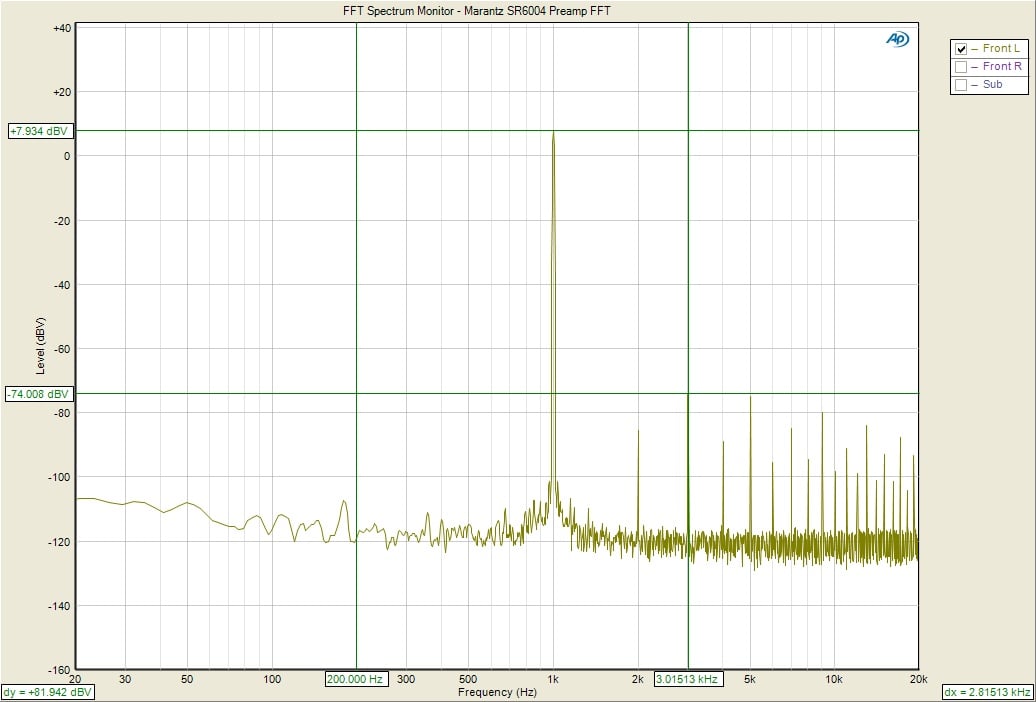
Task: Click the +7.934 dBV cursor value box
Action: [39, 131]
